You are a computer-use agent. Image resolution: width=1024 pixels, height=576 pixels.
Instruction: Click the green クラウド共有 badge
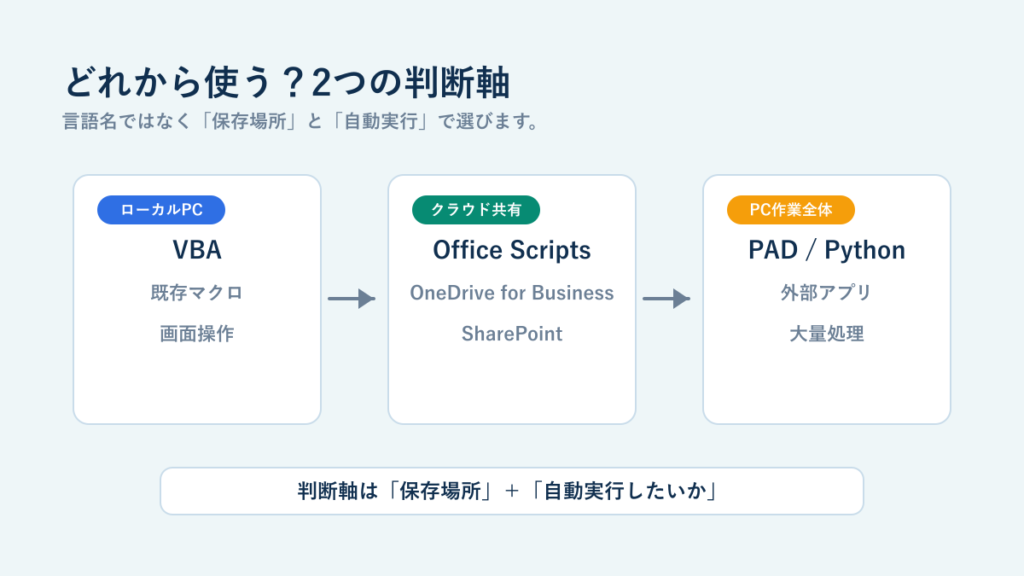point(476,210)
